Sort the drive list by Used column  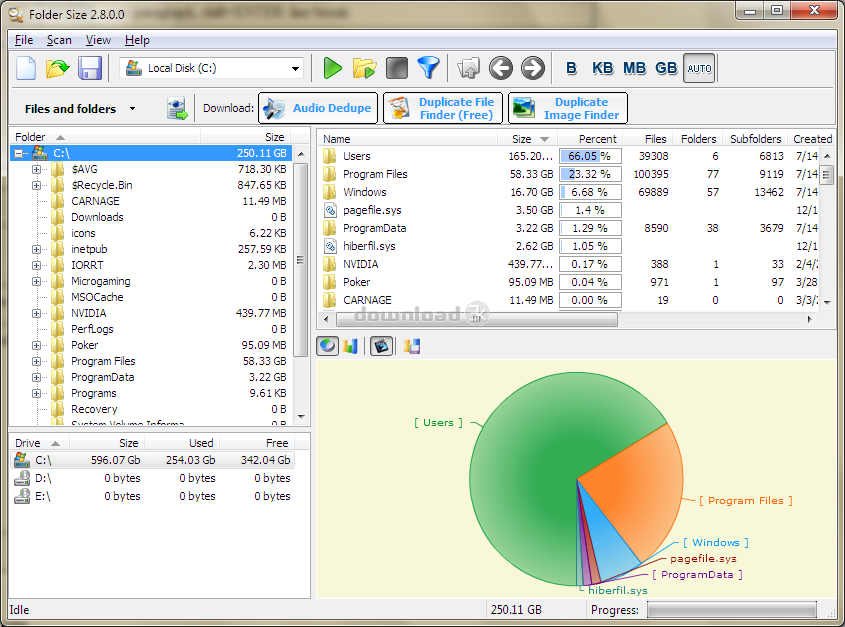tap(182, 443)
